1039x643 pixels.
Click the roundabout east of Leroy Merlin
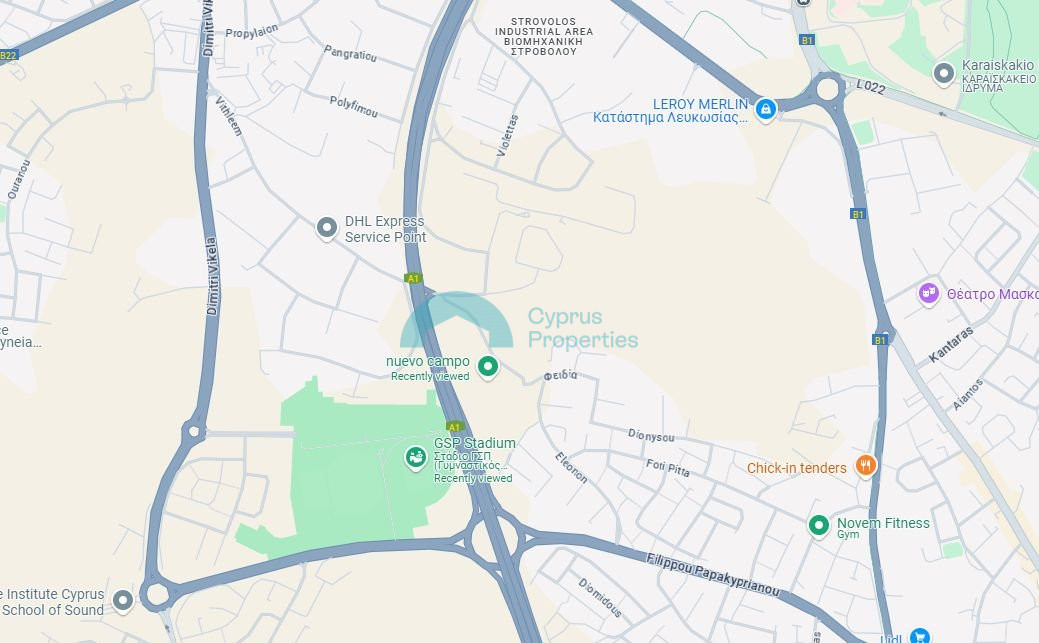click(x=827, y=88)
